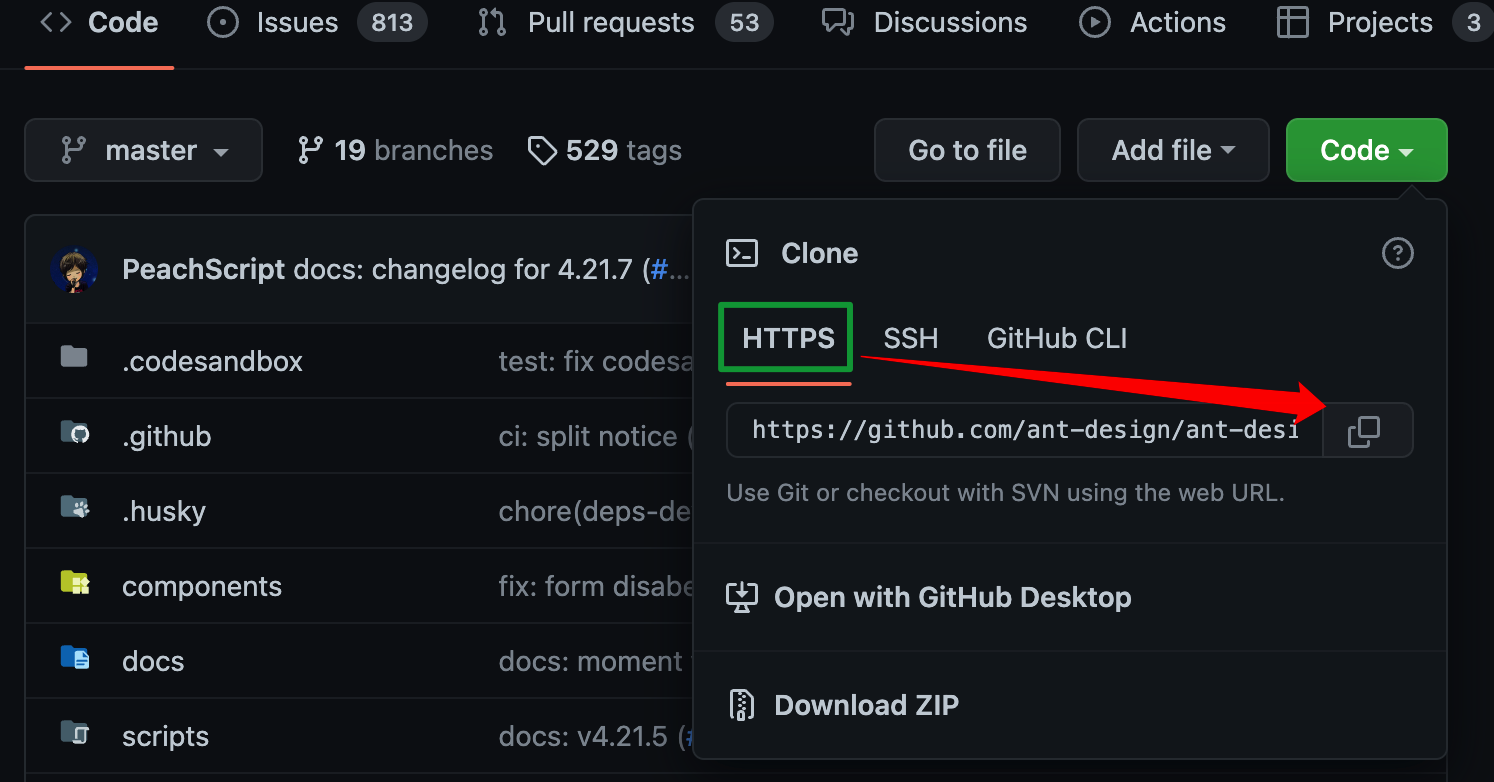
Task: Select the GitHub CLI clone tab
Action: point(1056,338)
